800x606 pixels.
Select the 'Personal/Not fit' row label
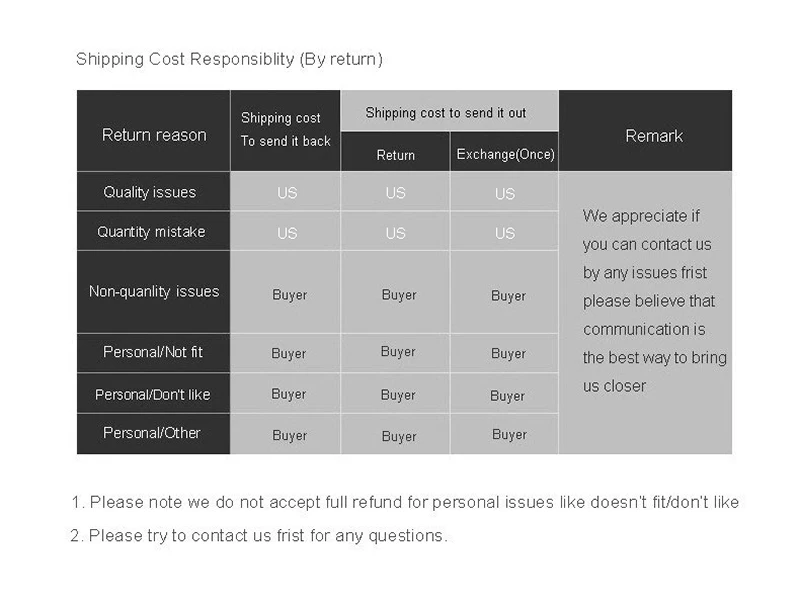154,353
